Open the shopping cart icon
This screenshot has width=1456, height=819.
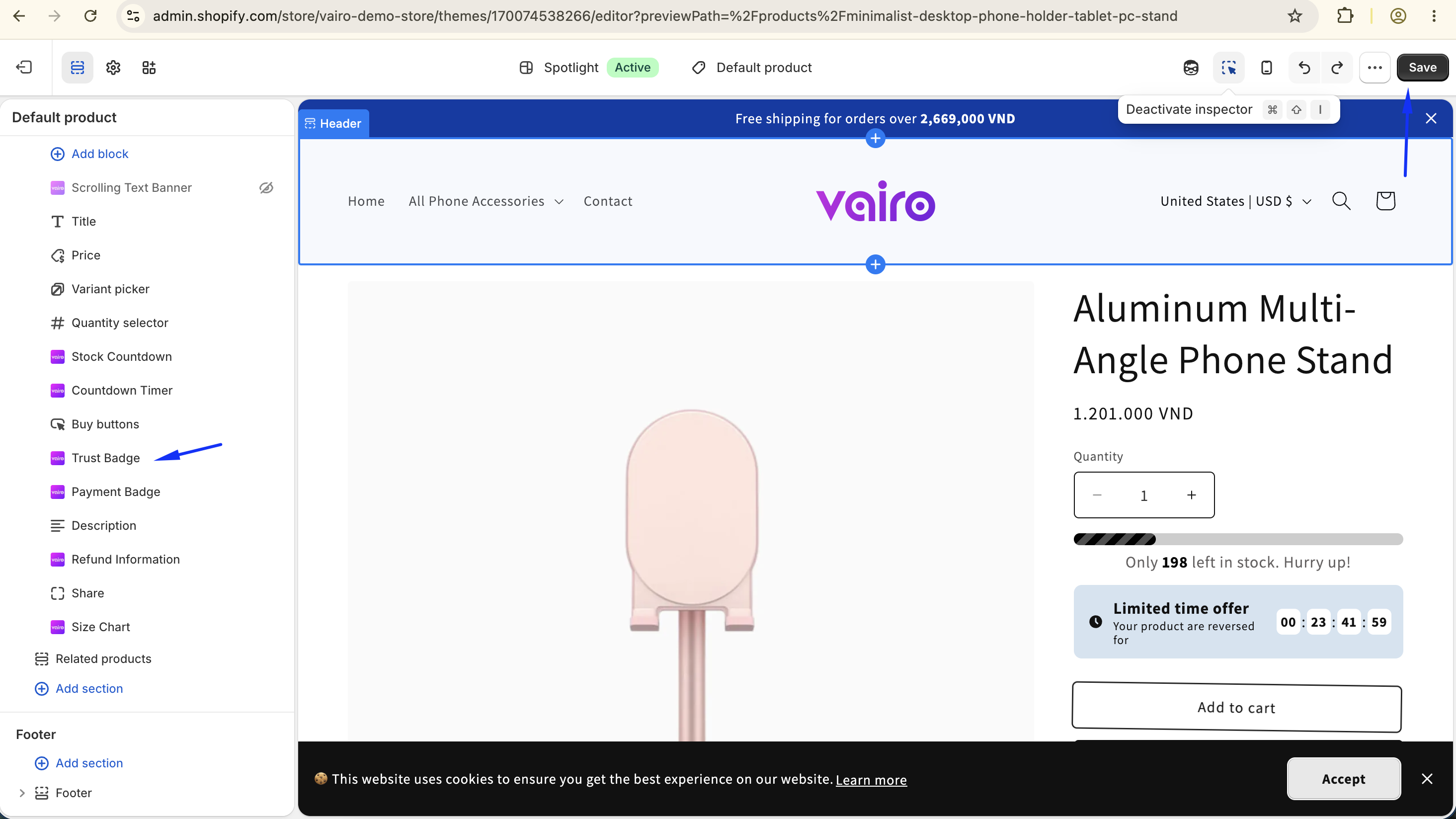point(1385,201)
